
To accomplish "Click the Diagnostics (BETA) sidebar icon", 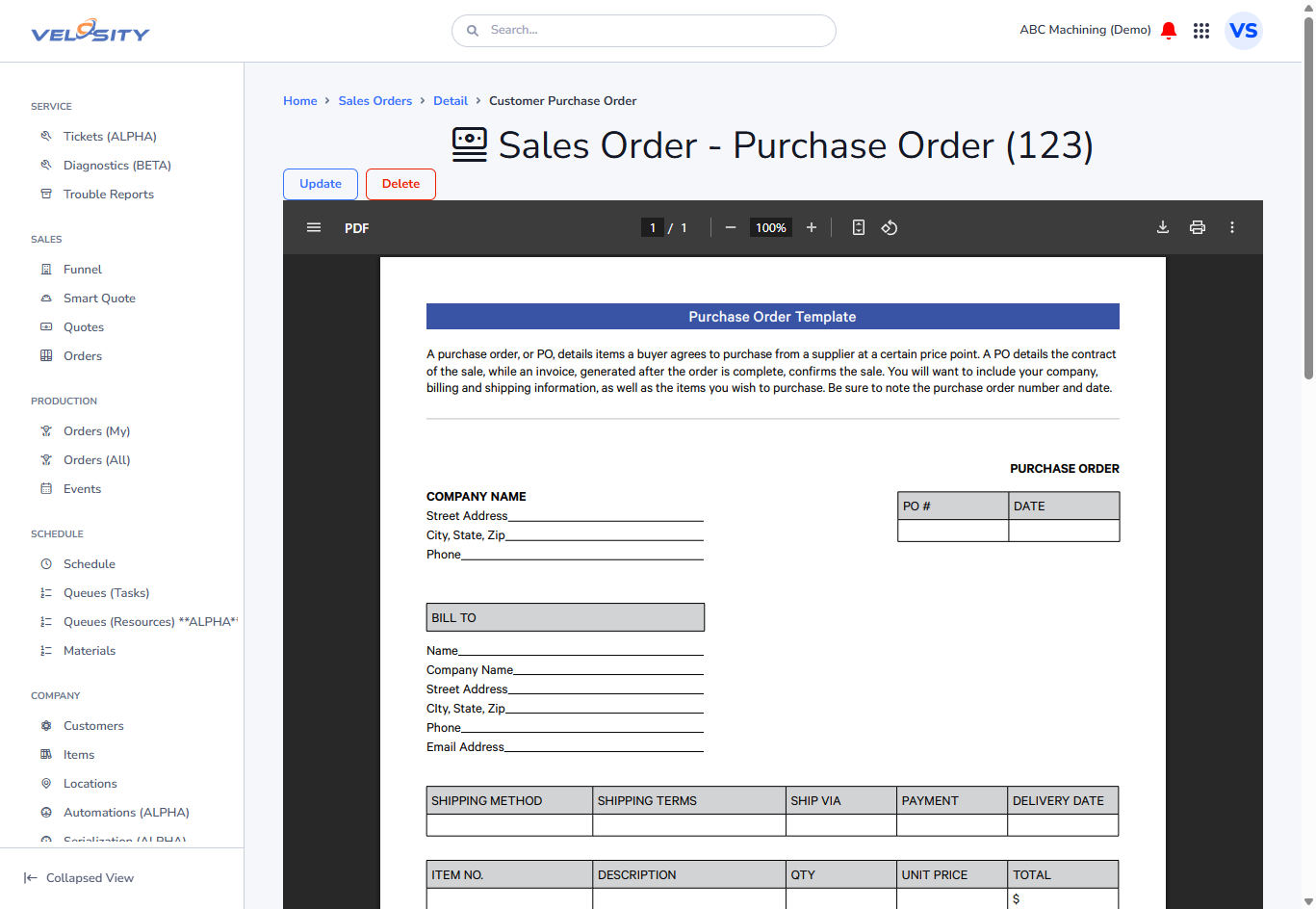I will tap(46, 166).
